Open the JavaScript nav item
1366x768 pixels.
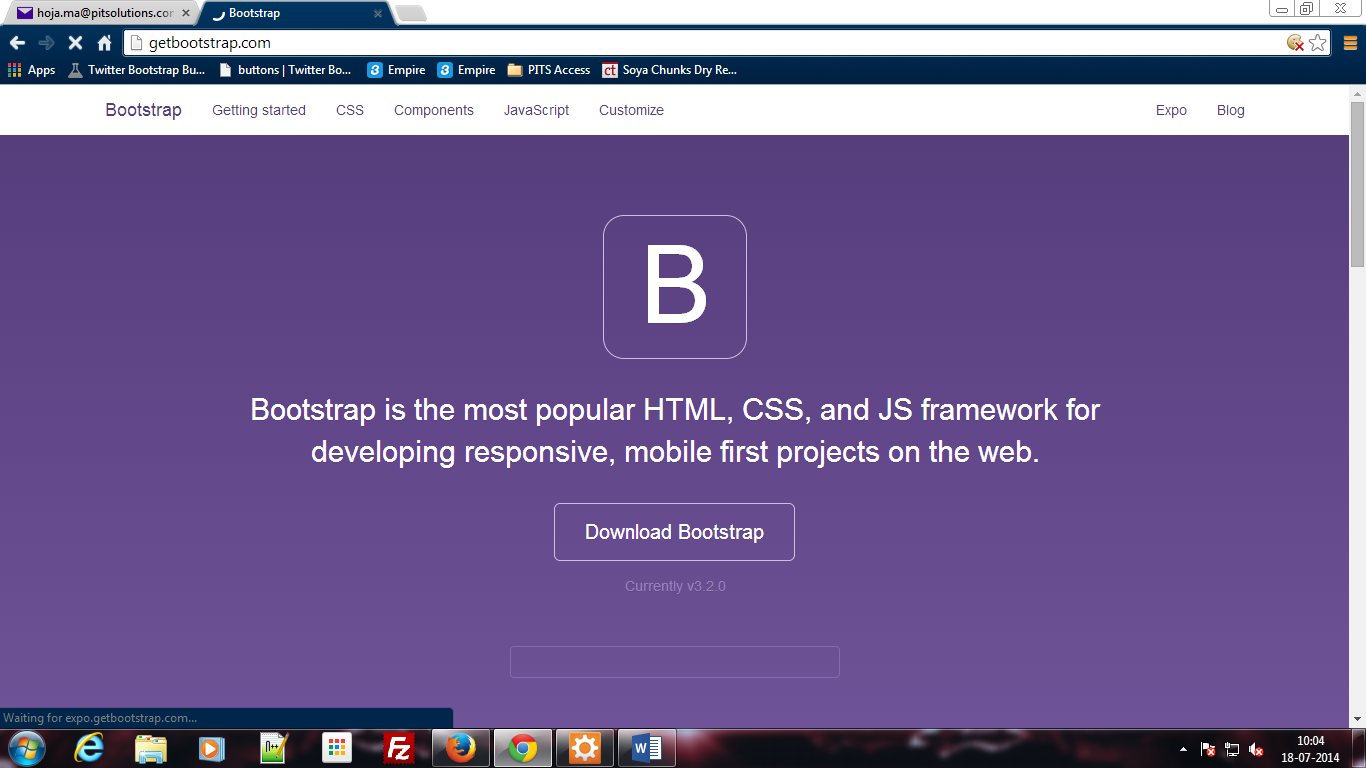[536, 110]
